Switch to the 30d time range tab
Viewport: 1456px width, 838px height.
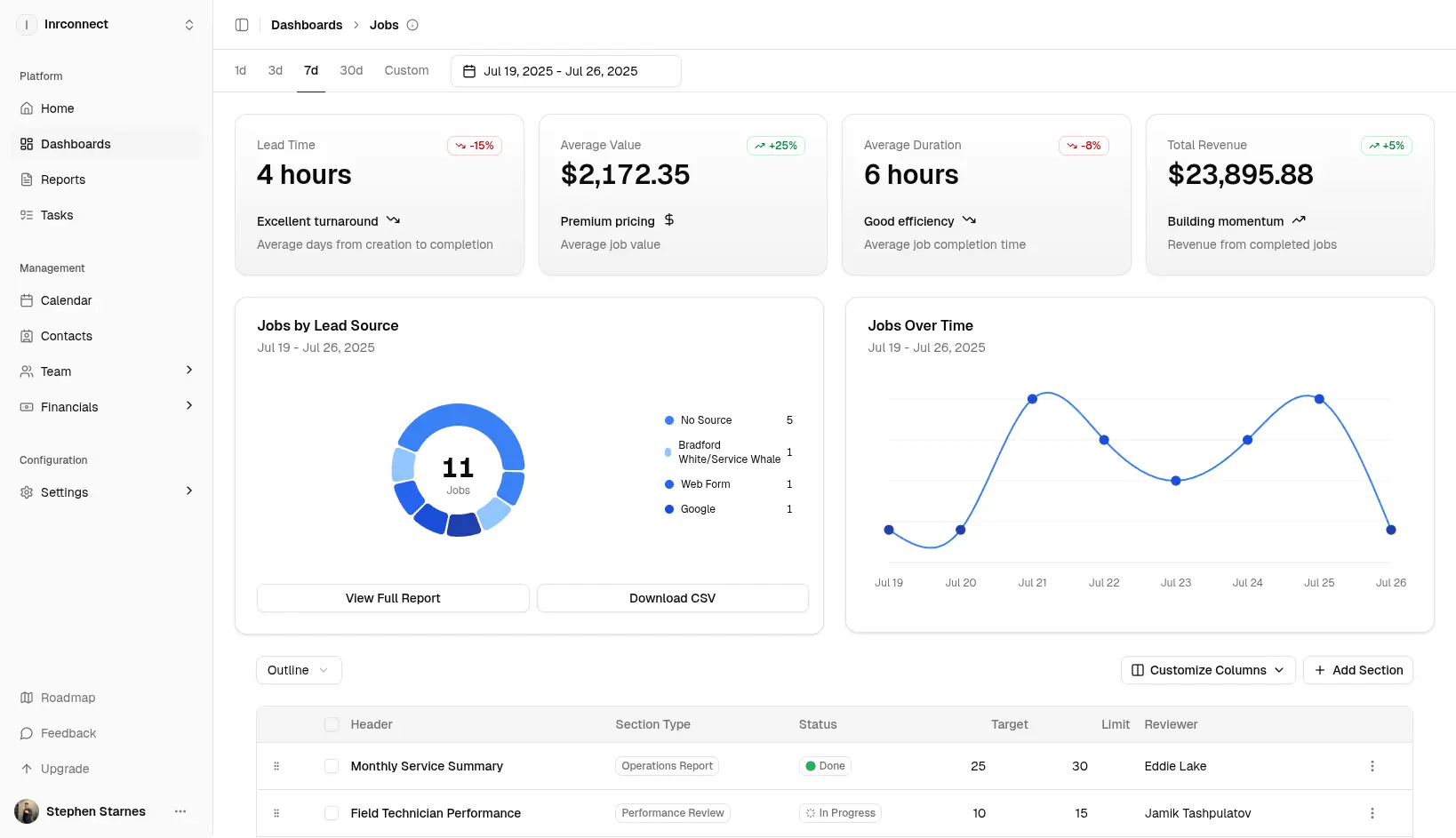[351, 70]
